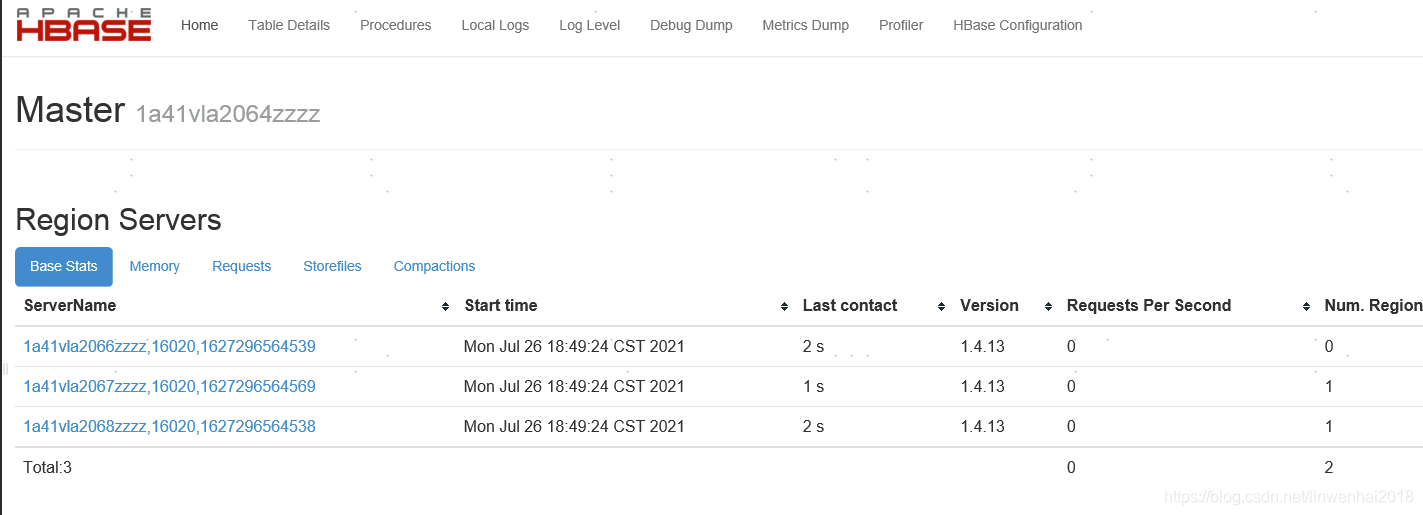Click version 1.4.13 in 1a41vla2066zzzz row
This screenshot has height=515, width=1423.
982,347
